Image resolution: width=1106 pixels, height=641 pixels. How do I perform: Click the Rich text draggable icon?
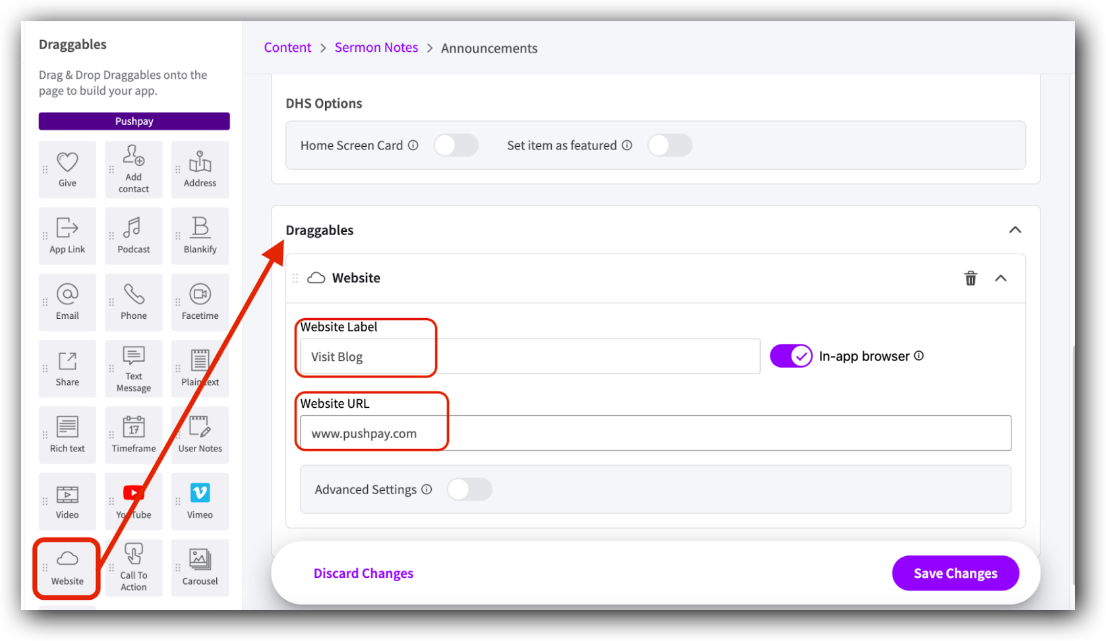click(x=67, y=434)
